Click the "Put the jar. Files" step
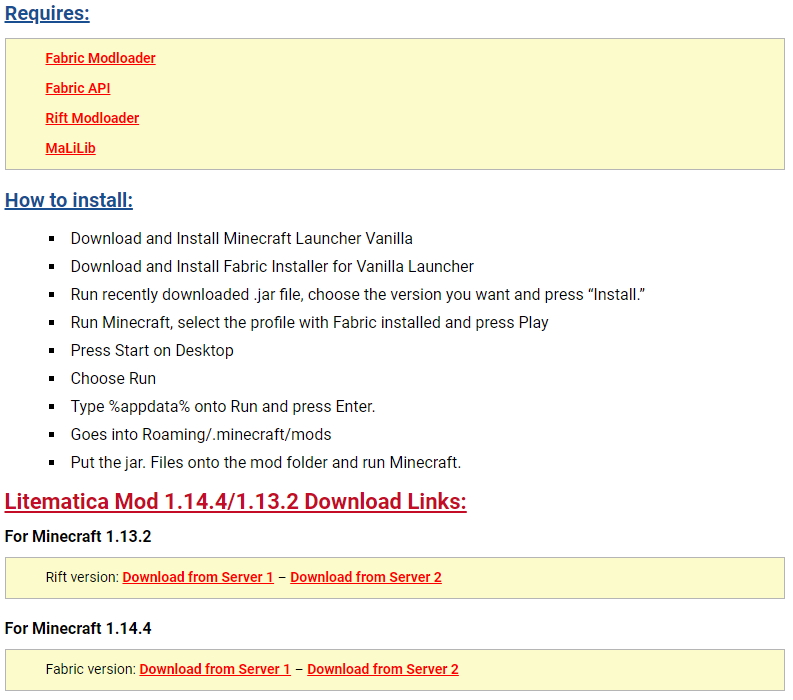This screenshot has width=793, height=700. click(265, 462)
